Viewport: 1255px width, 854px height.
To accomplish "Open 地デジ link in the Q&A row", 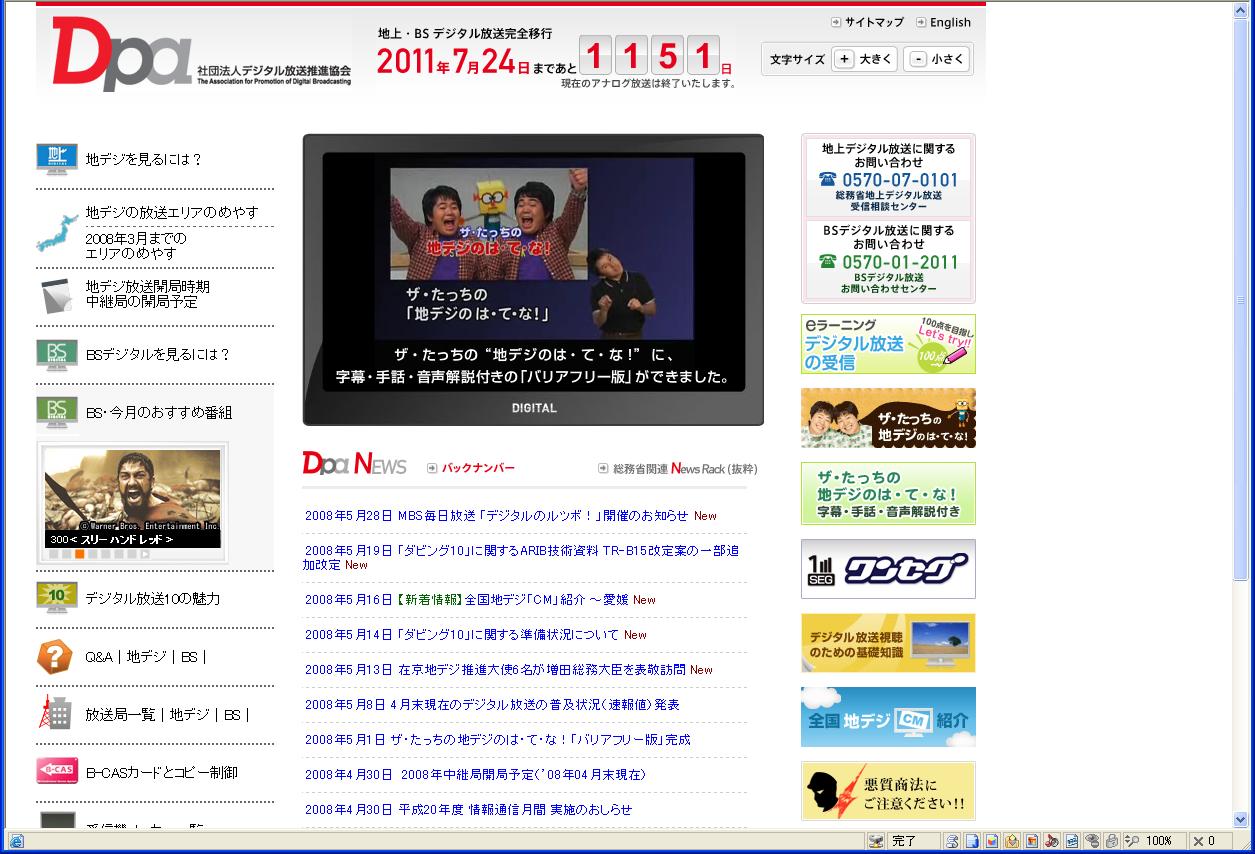I will (147, 657).
